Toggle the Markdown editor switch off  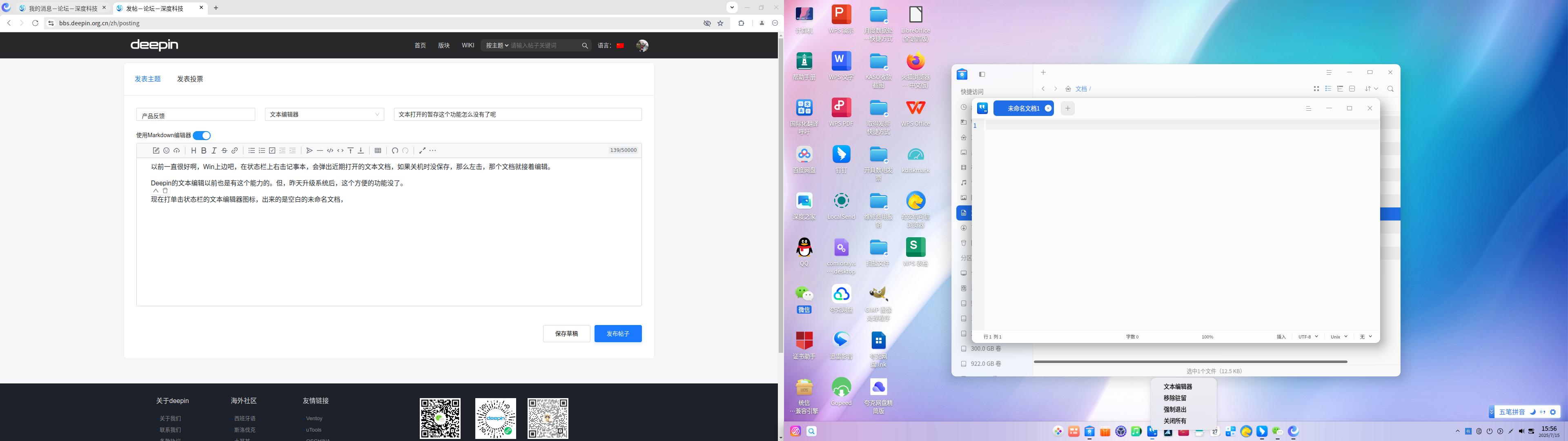201,136
